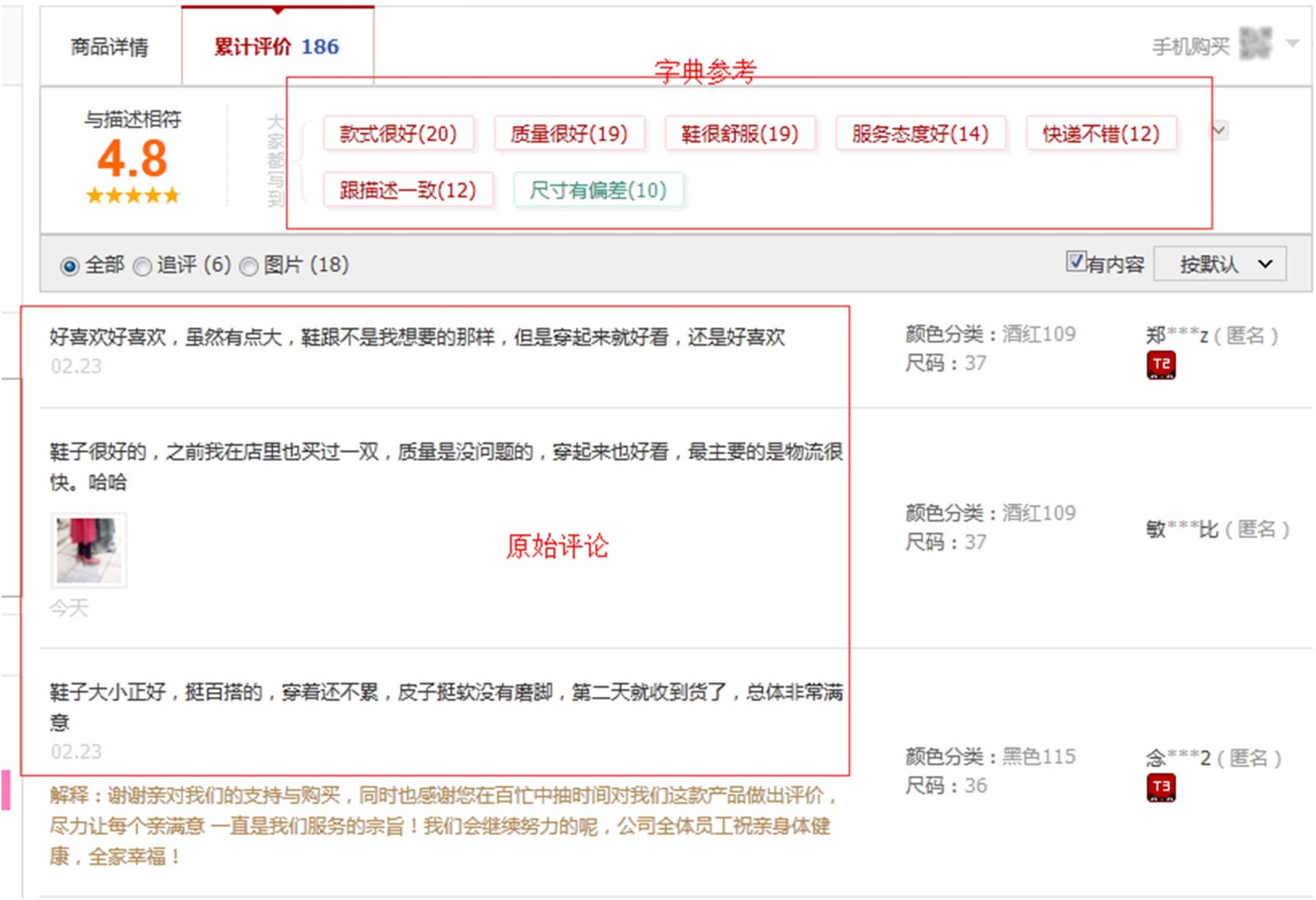Open the 按默认 sort dropdown
The image size is (1316, 900).
(x=1220, y=264)
